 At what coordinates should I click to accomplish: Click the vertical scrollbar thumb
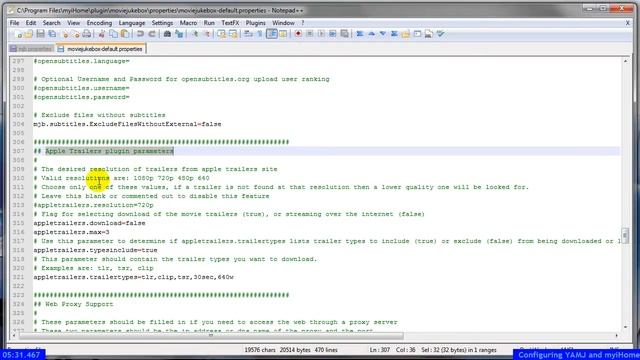coord(625,235)
